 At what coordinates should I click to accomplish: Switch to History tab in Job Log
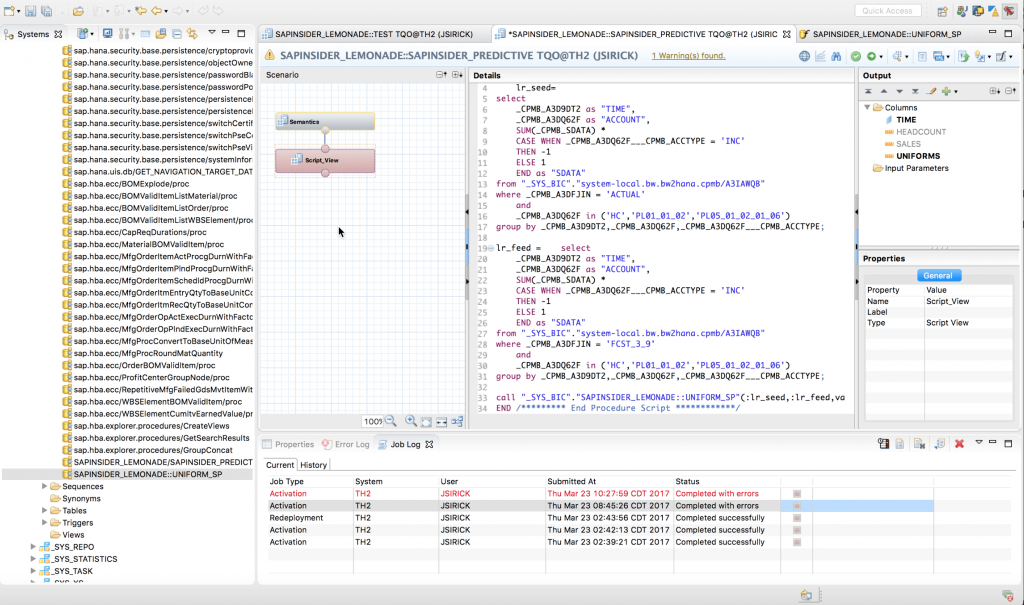click(313, 465)
